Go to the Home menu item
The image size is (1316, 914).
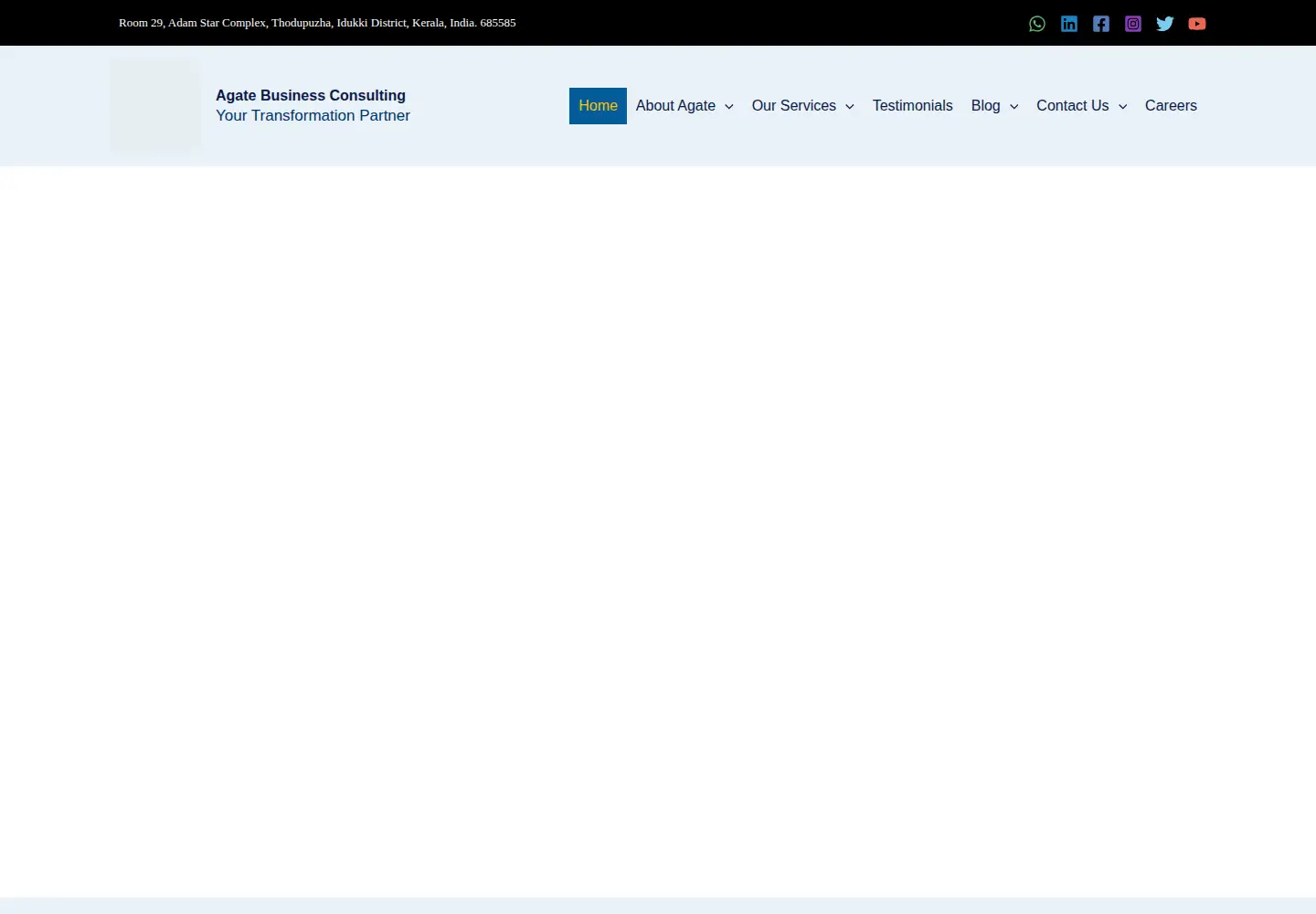point(598,106)
